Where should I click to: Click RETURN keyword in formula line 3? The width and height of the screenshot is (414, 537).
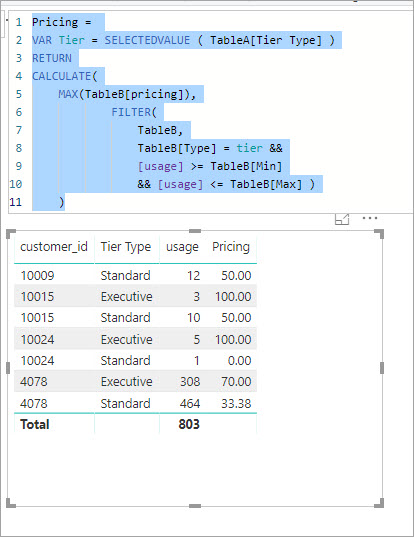(52, 58)
